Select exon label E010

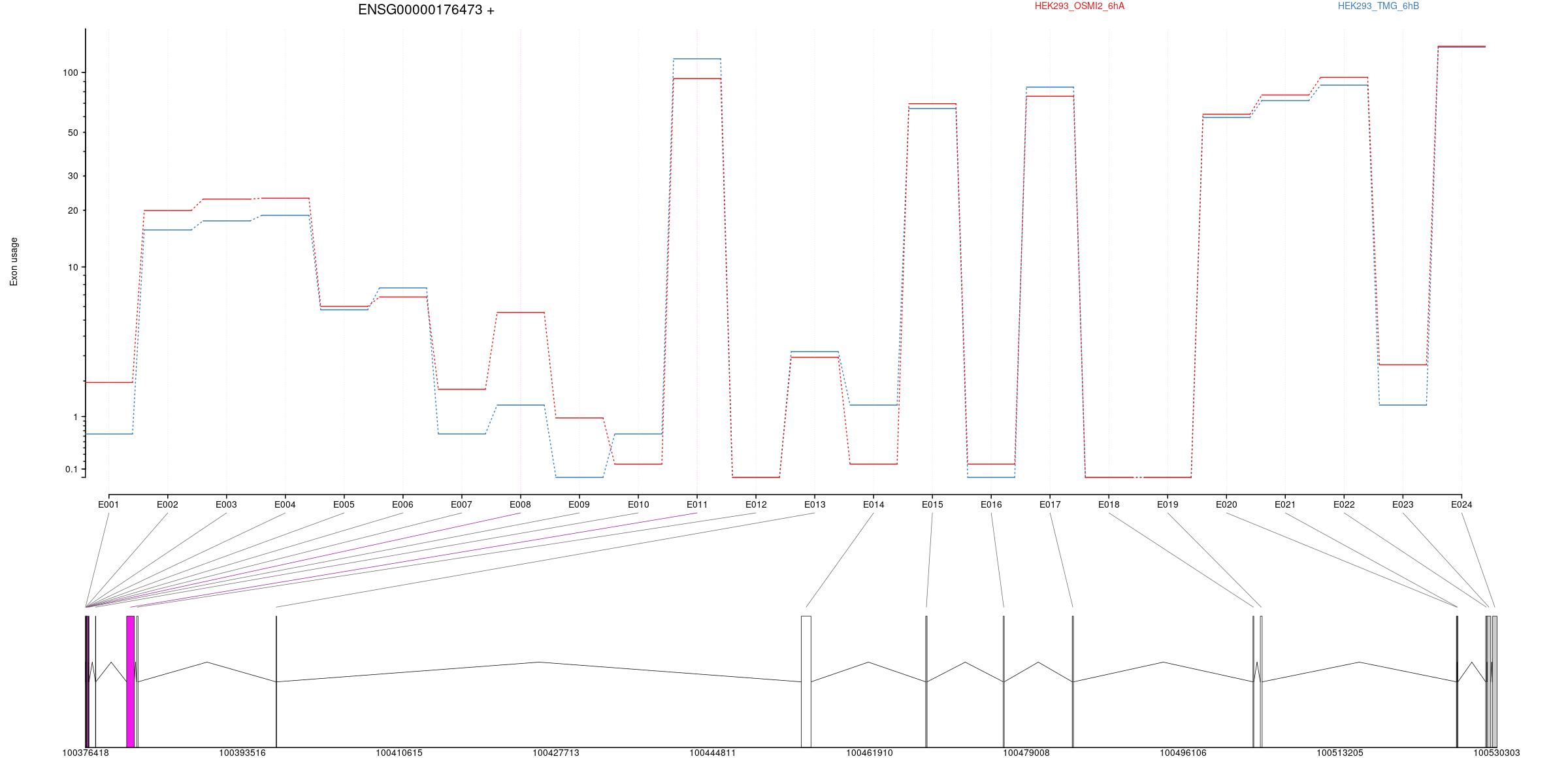coord(638,504)
